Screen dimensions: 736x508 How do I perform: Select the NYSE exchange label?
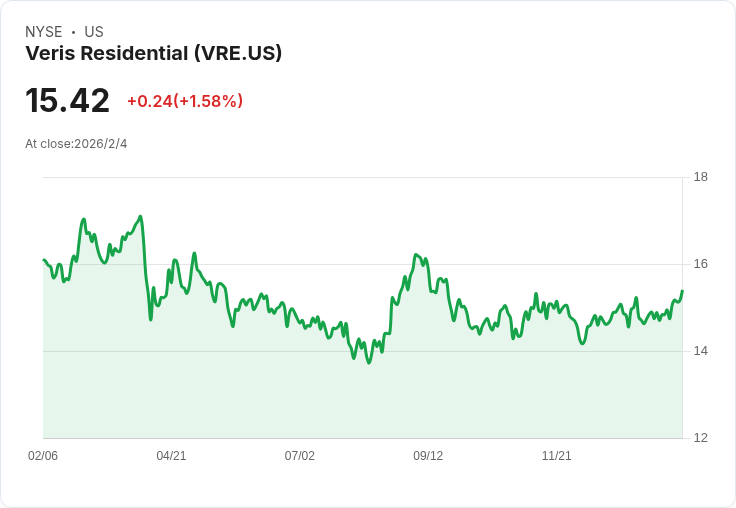point(44,32)
